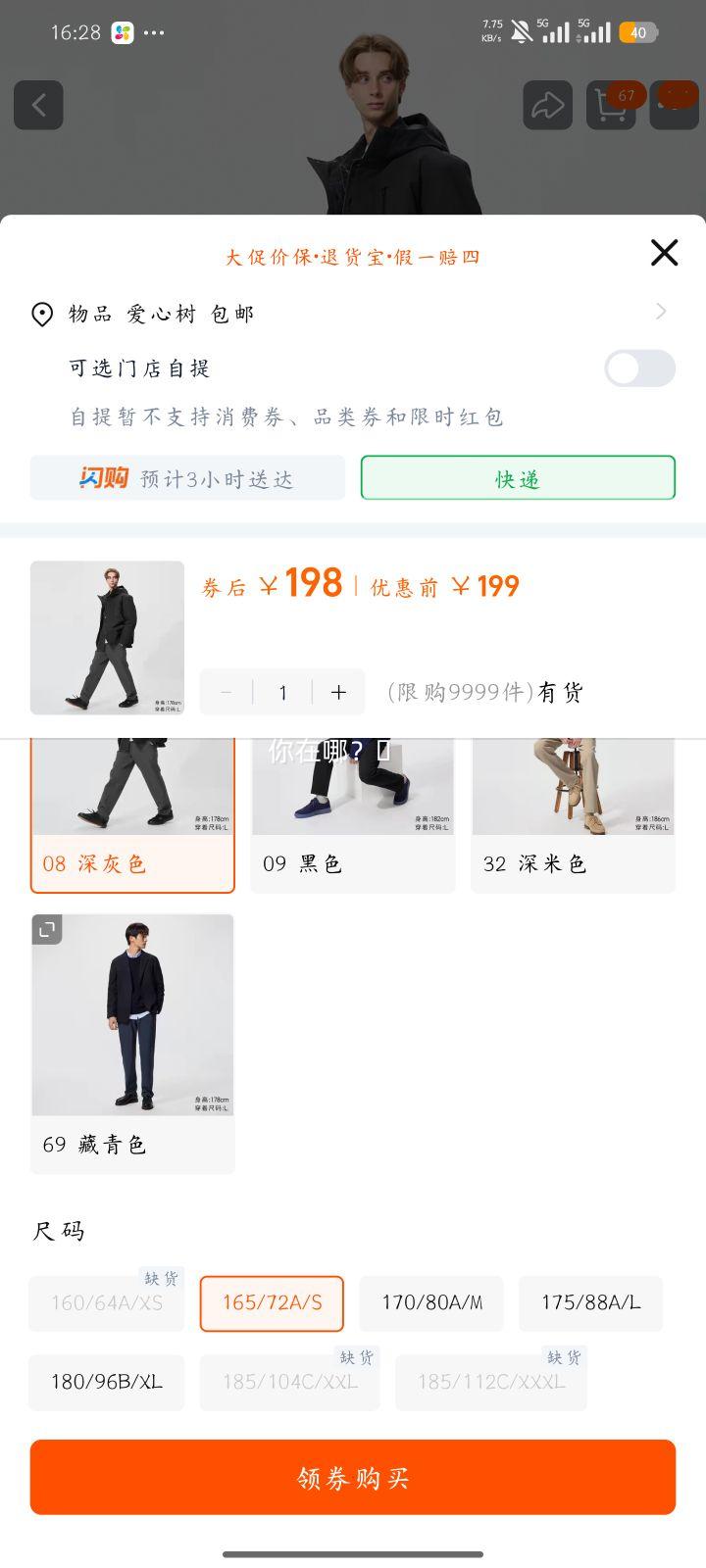Choose size 175/88A/L
This screenshot has height=1568, width=706.
pos(590,1303)
